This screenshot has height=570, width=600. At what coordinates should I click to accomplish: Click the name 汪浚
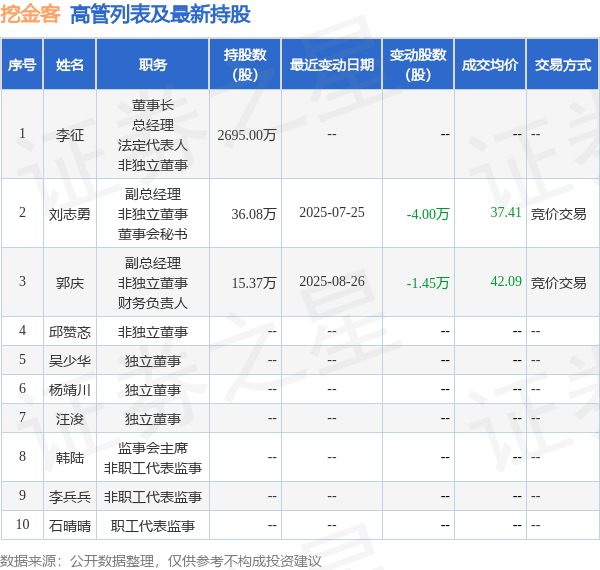70,419
